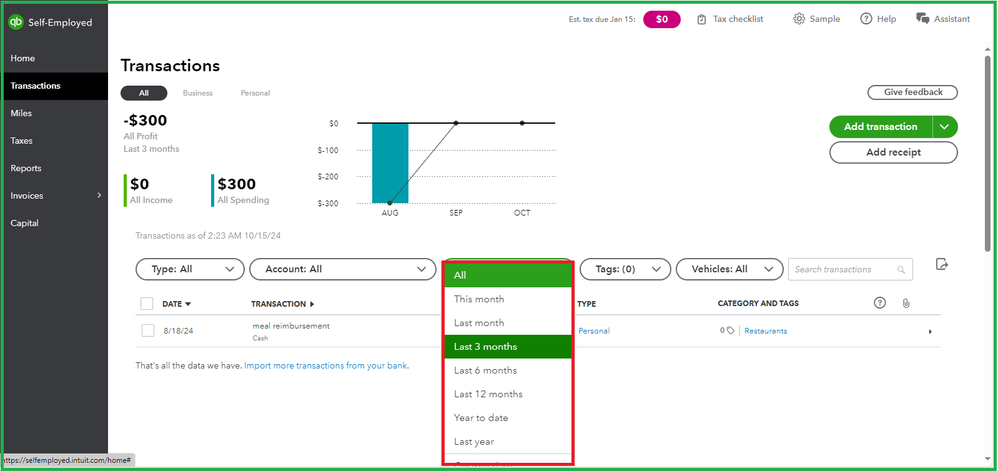
Task: Choose Last 12 months date option
Action: pos(507,394)
